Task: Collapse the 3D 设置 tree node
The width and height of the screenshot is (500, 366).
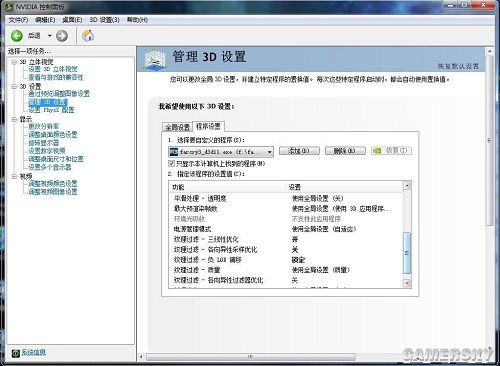Action: [x=14, y=86]
